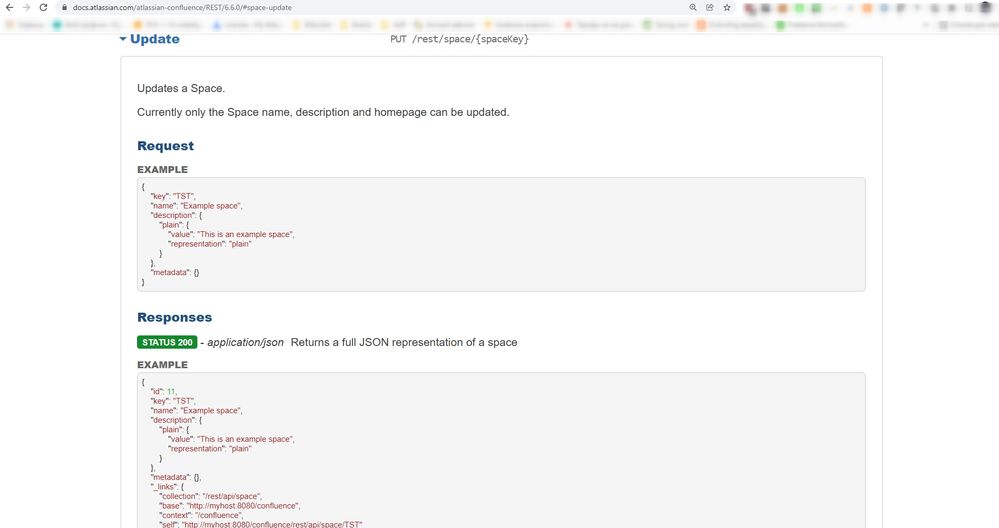999x528 pixels.
Task: Click the "context": "/confluence" line
Action: (203, 515)
